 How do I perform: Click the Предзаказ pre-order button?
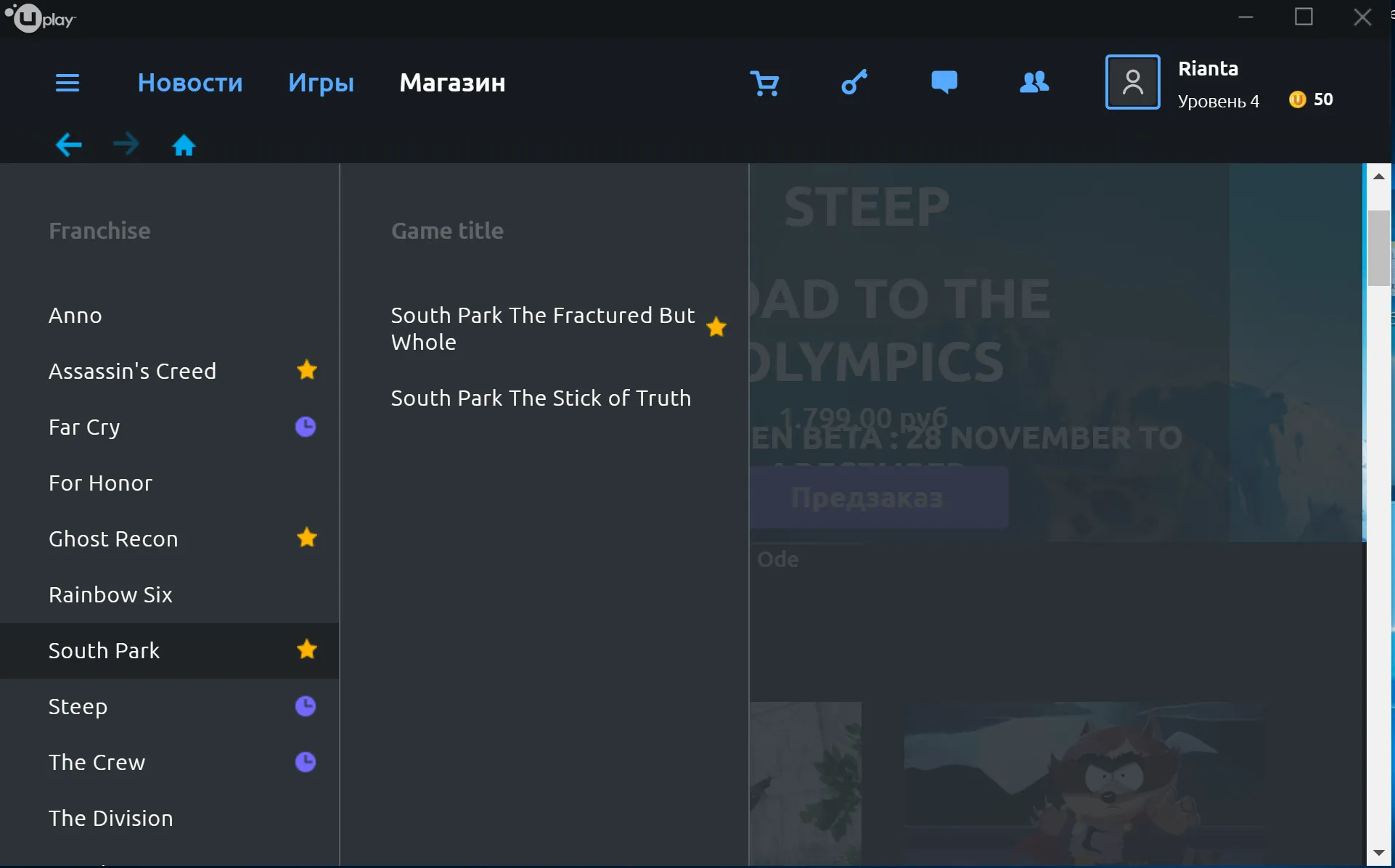coord(879,498)
